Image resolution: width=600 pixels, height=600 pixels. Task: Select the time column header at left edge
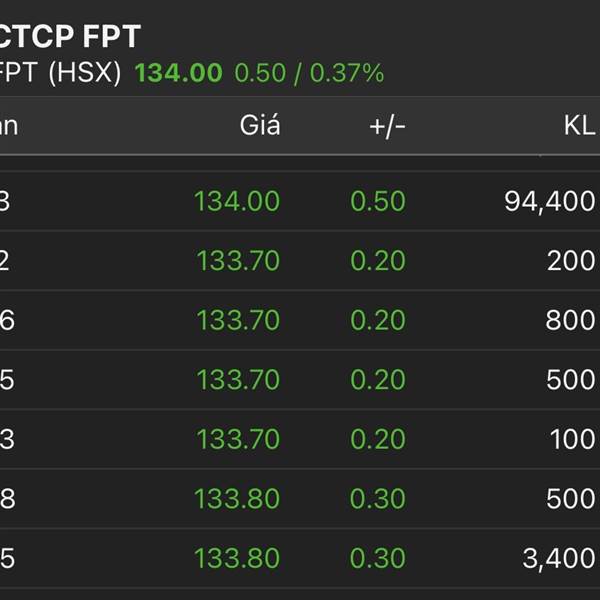click(9, 126)
